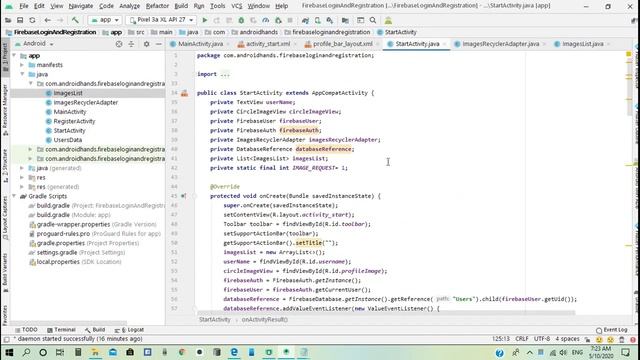Screen dimensions: 640x360
Task: Open the app run configuration dropdown
Action: point(105,20)
